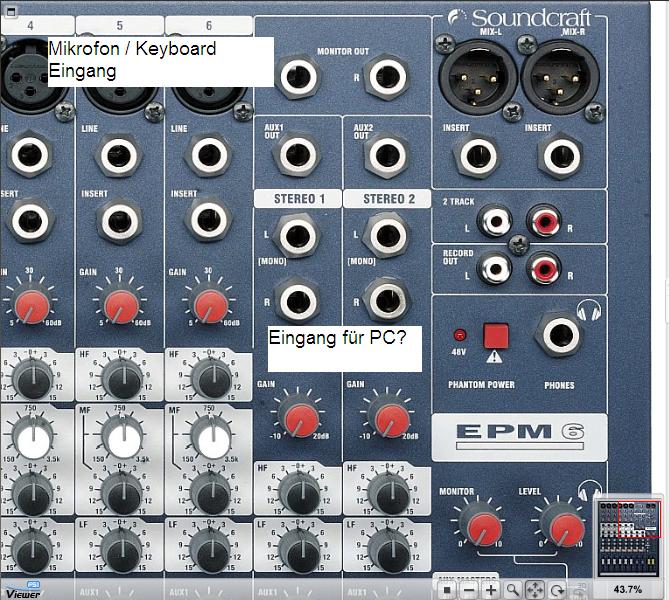Click the warning triangle under phantom button
The height and width of the screenshot is (600, 669).
(x=494, y=356)
